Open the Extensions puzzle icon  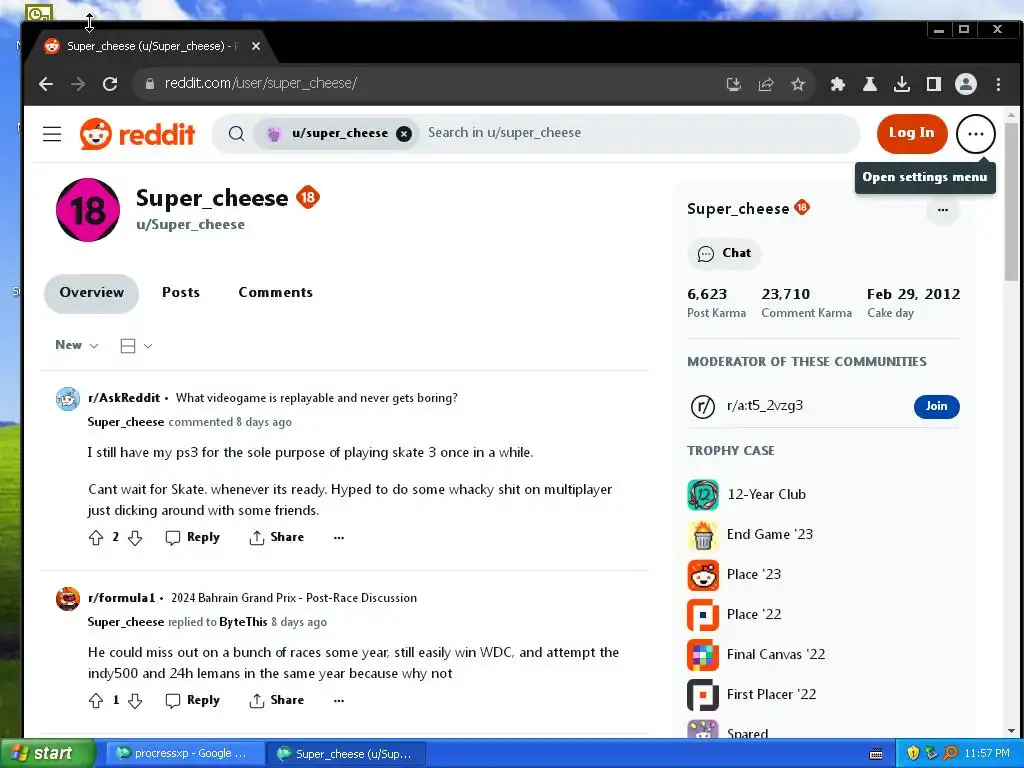[837, 84]
